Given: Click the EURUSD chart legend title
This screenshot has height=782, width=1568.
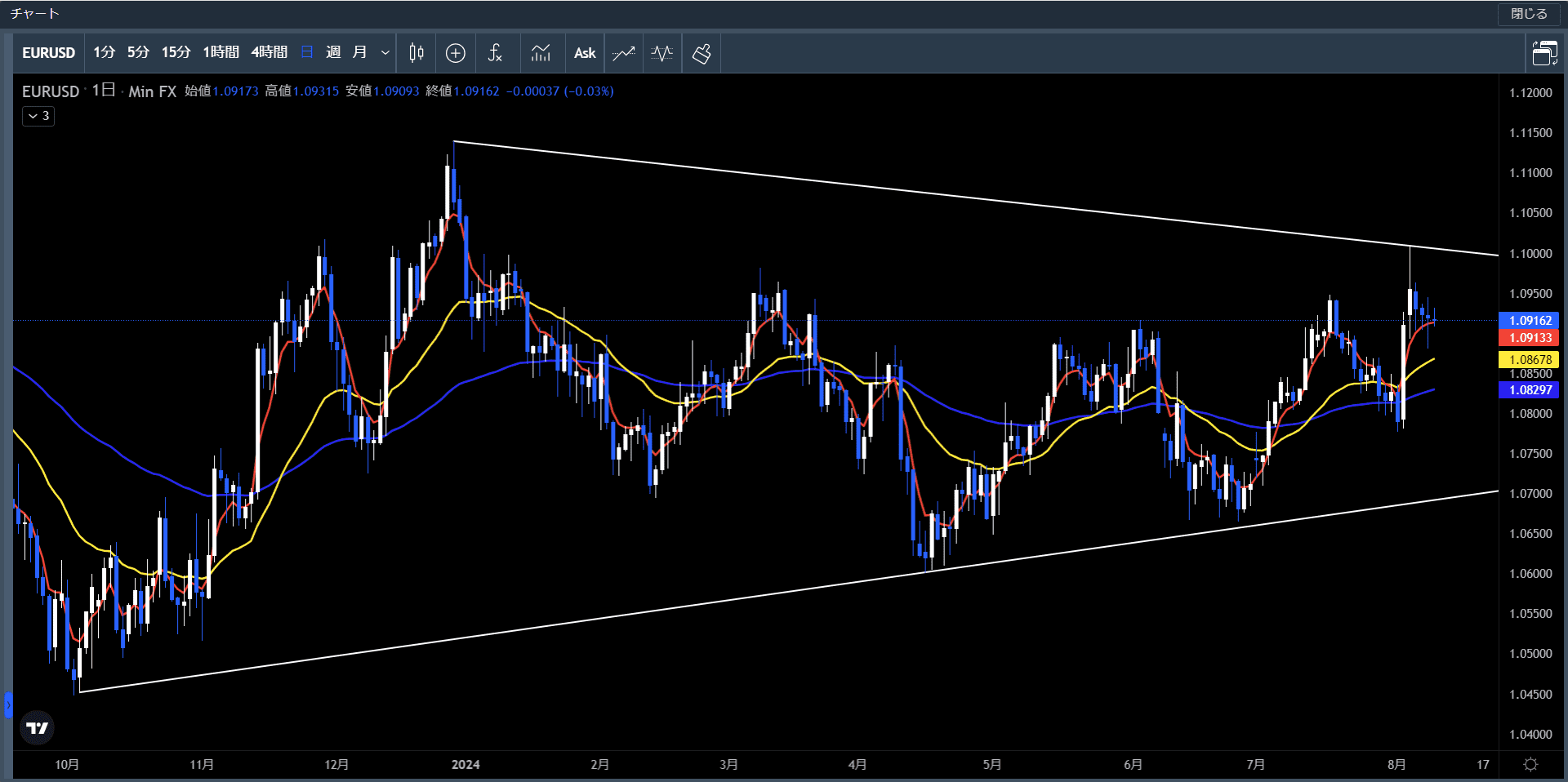Looking at the screenshot, I should click(x=51, y=91).
